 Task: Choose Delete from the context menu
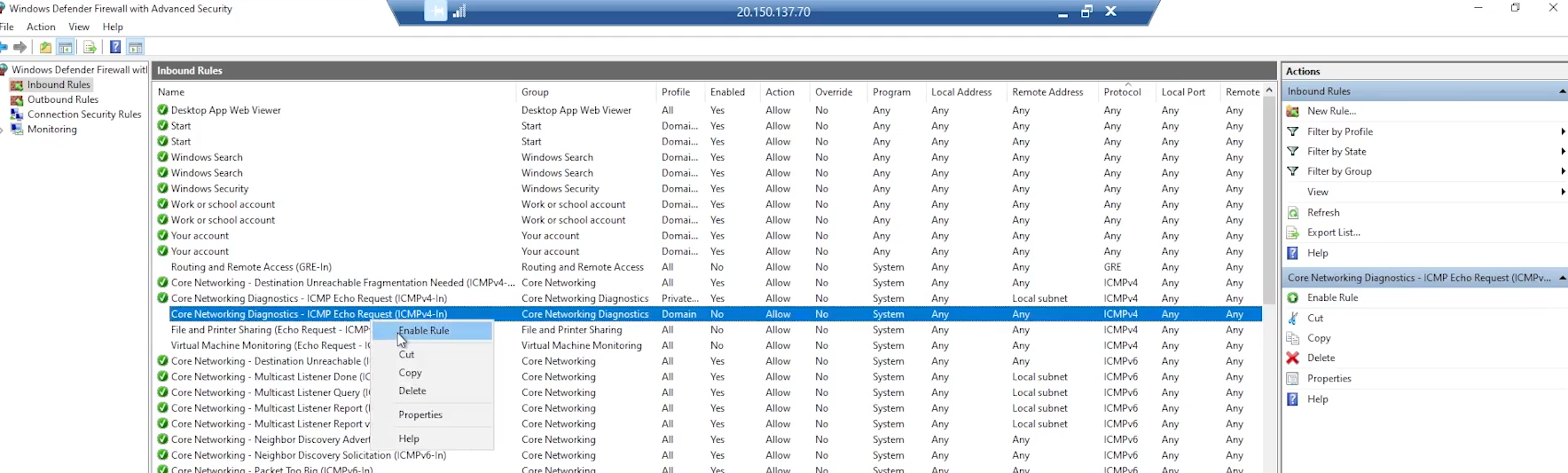coord(432,390)
